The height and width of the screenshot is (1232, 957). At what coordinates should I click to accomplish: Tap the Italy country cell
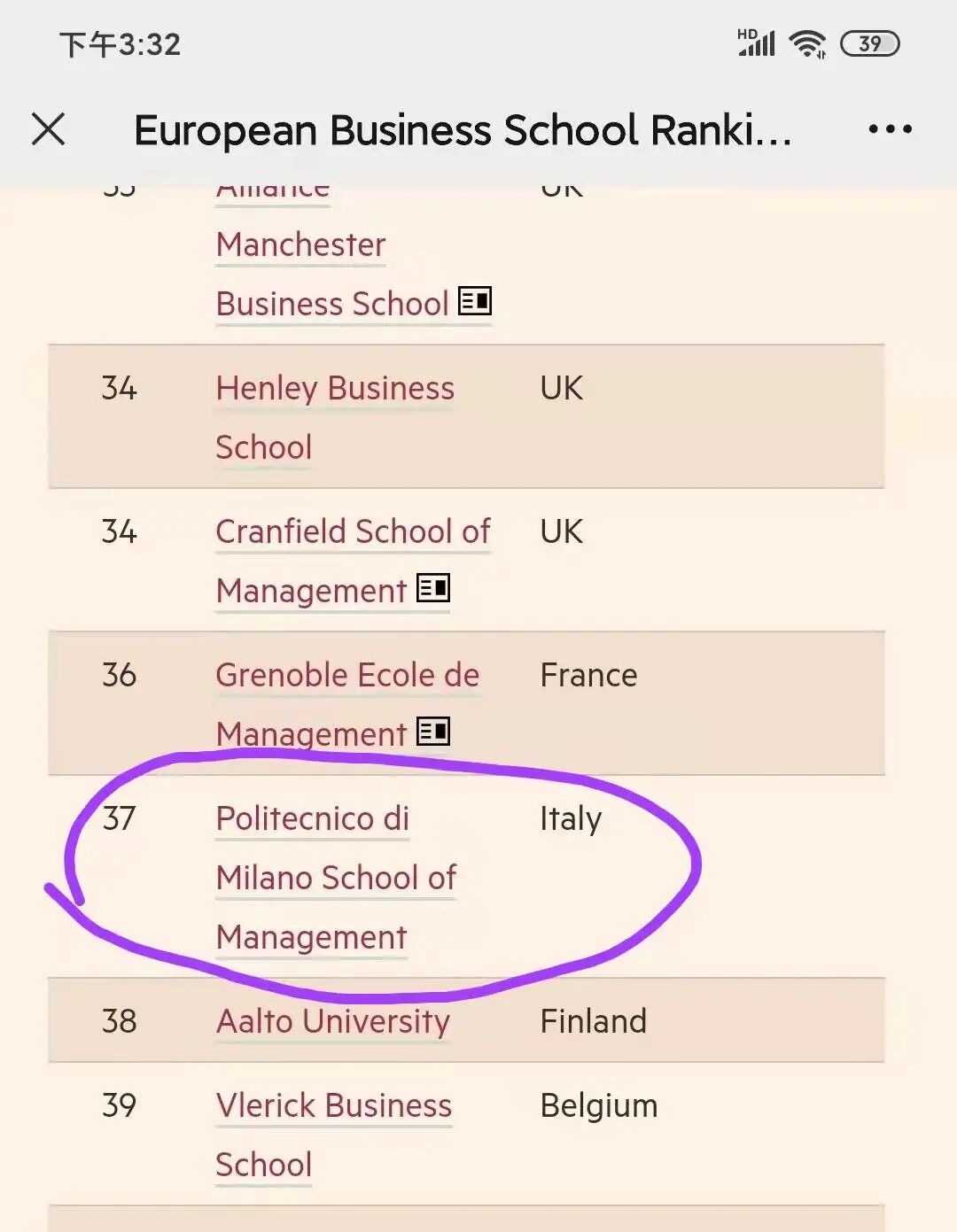coord(571,818)
